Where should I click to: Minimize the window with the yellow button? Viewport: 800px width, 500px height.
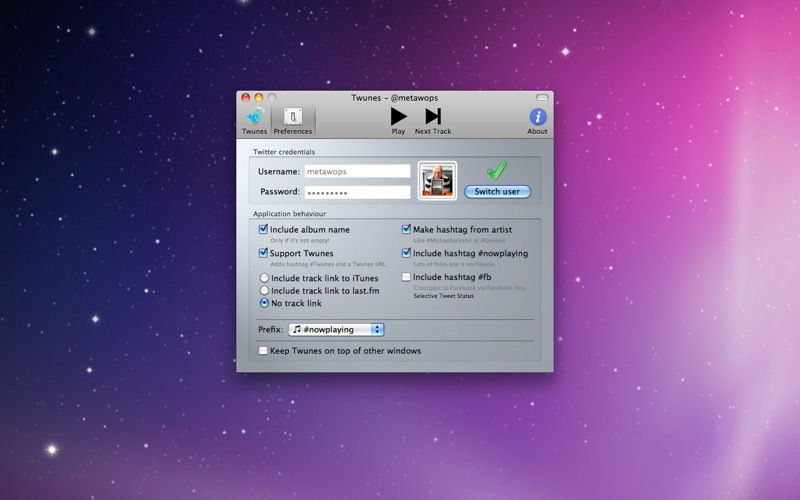[x=259, y=97]
